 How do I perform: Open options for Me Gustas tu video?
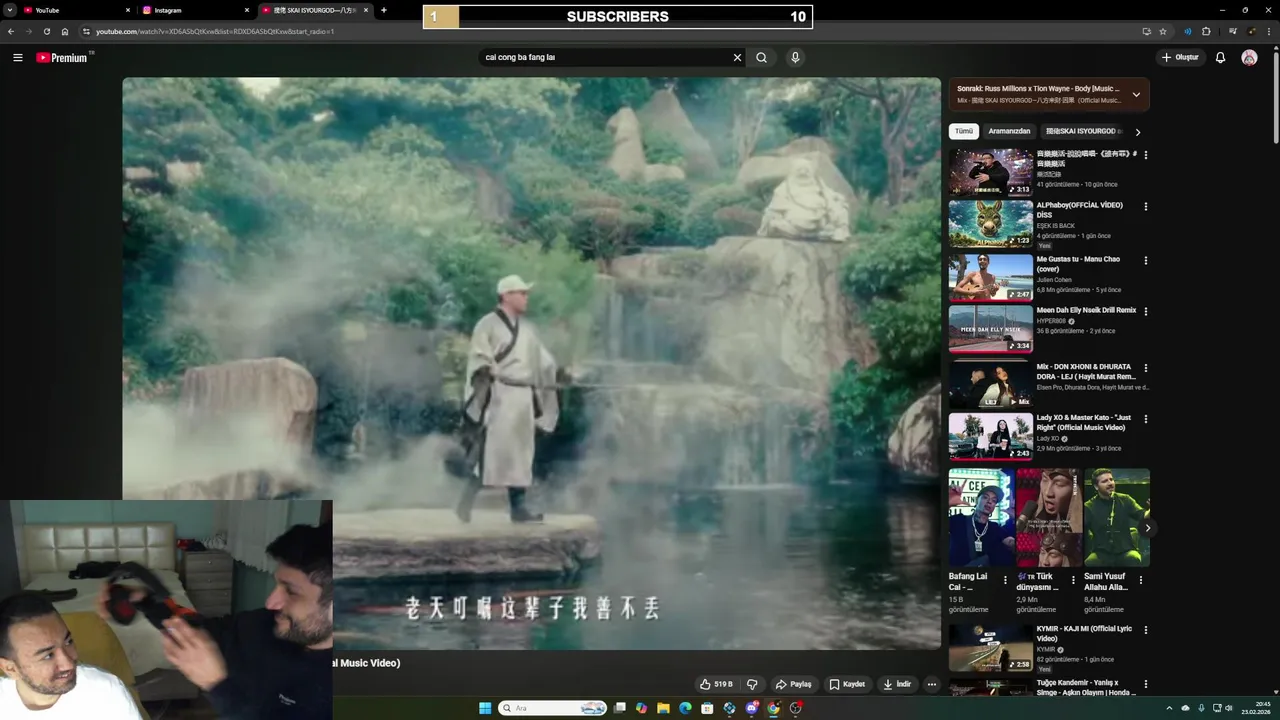pyautogui.click(x=1145, y=260)
